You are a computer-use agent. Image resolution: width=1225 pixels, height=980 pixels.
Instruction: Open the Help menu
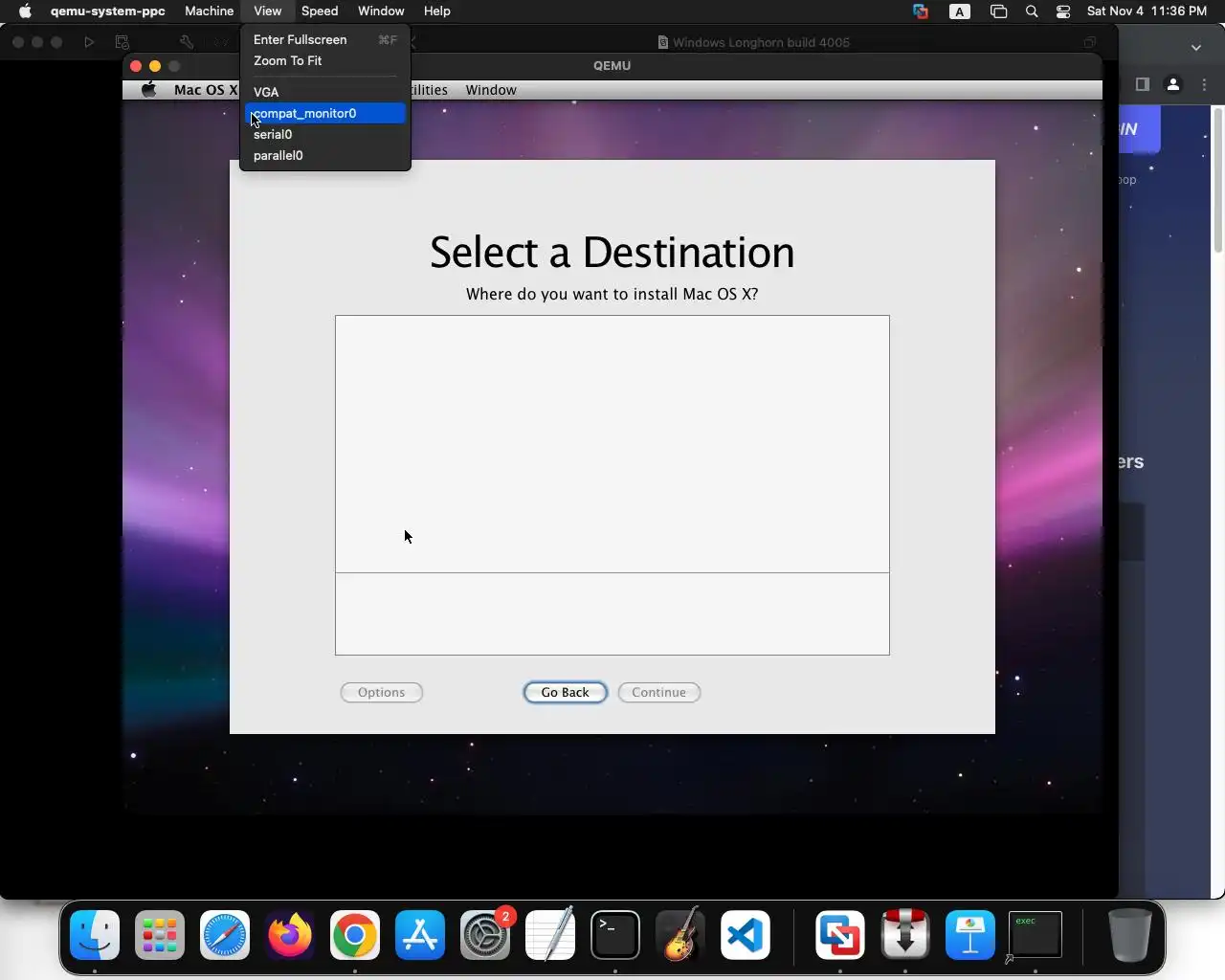437,11
